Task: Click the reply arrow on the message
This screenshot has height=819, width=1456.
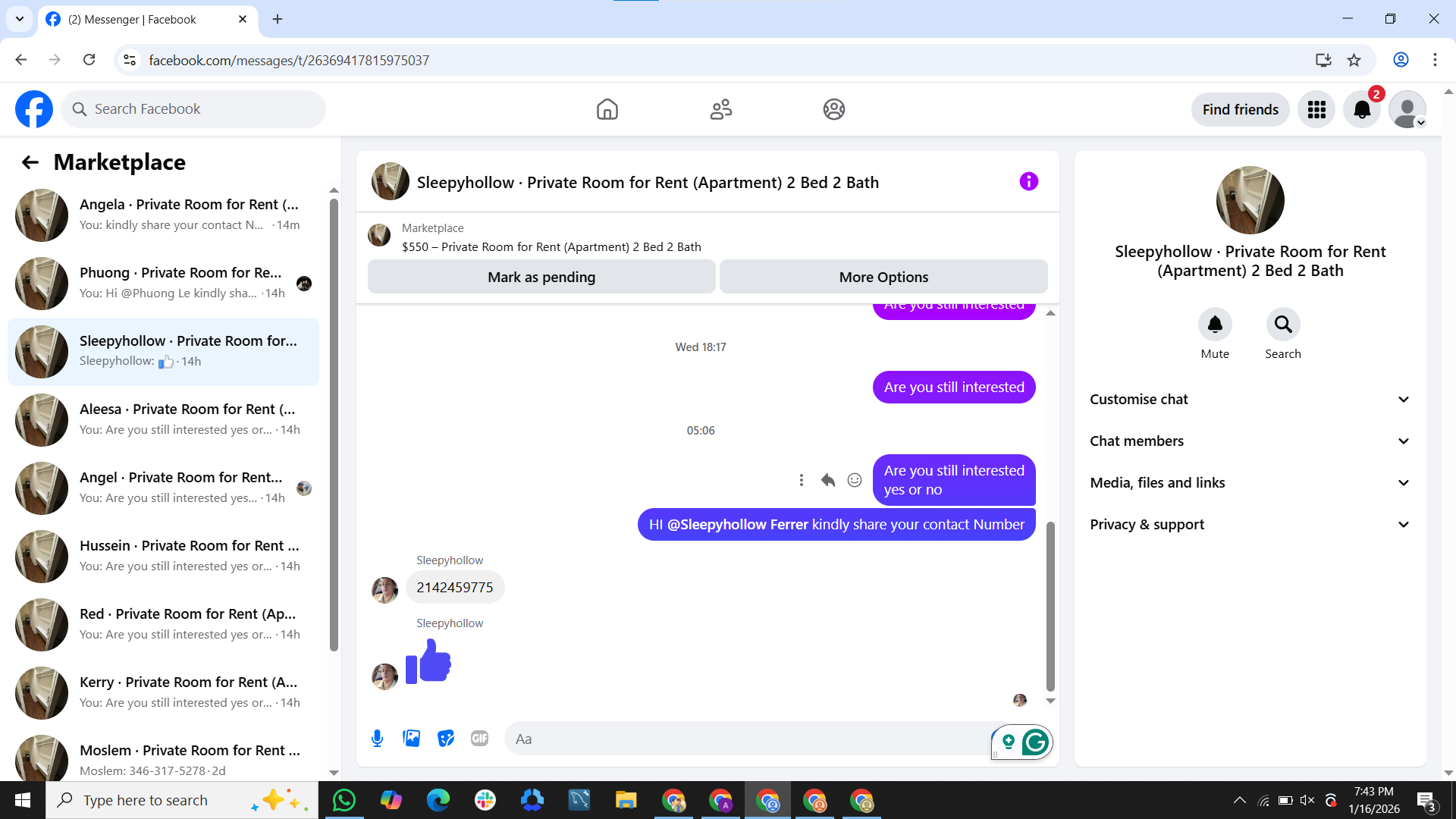Action: 828,480
